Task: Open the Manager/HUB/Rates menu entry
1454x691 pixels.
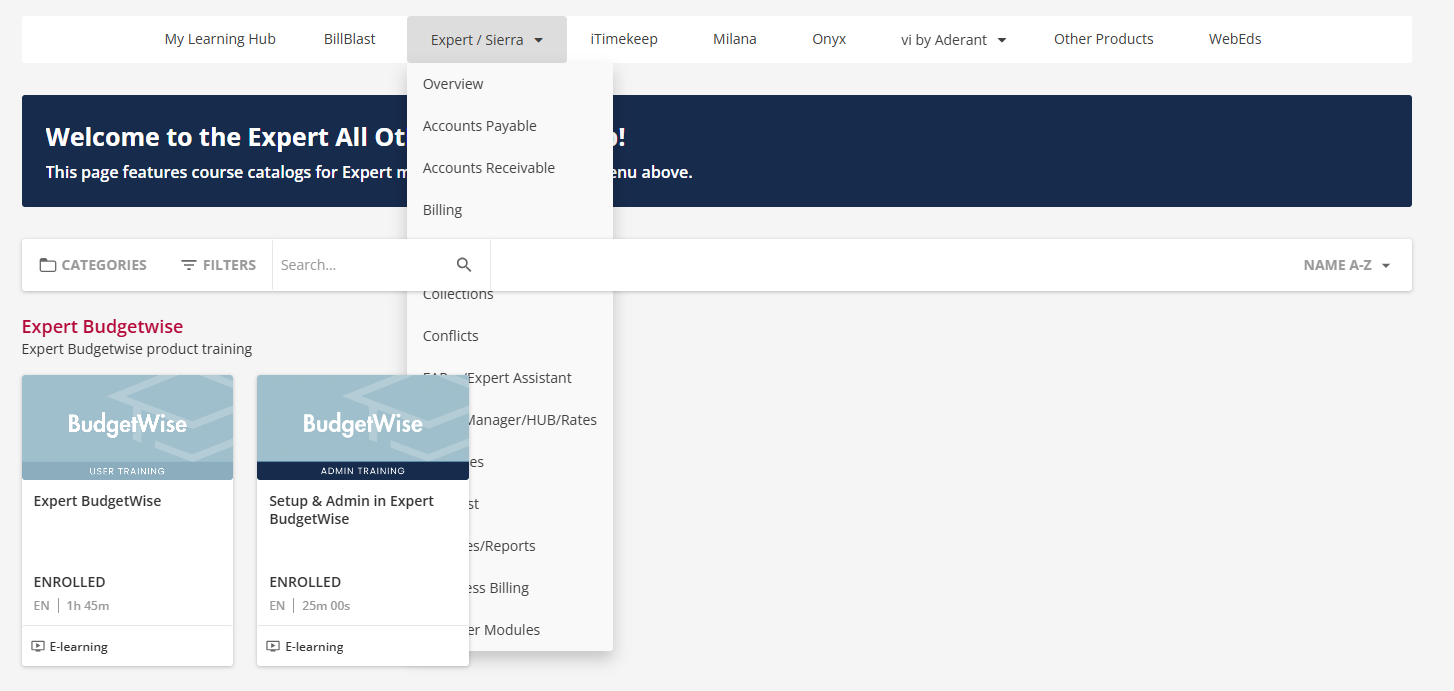Action: click(533, 420)
